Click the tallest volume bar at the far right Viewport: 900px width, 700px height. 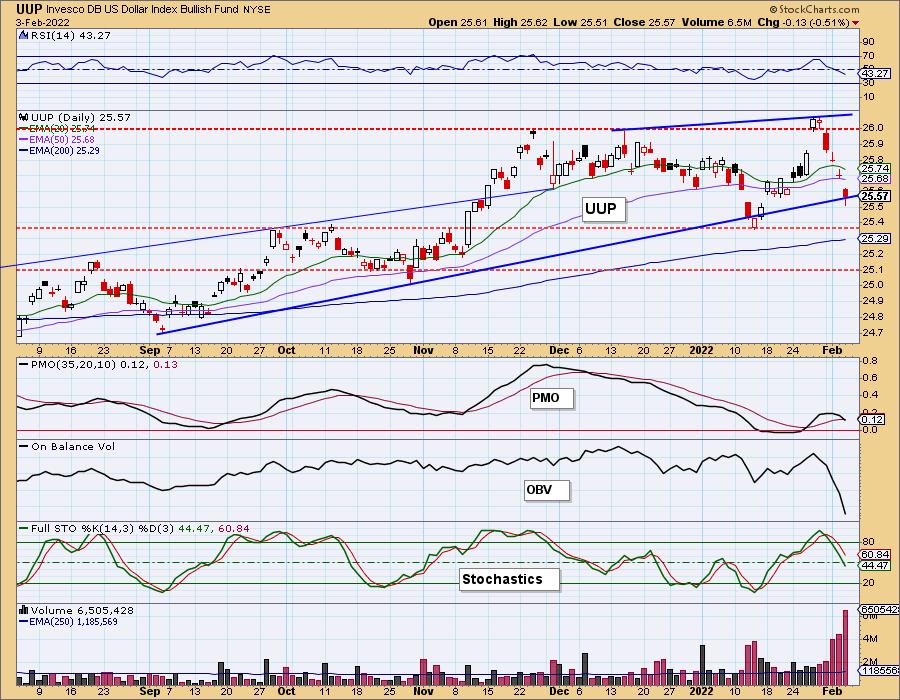(x=845, y=648)
